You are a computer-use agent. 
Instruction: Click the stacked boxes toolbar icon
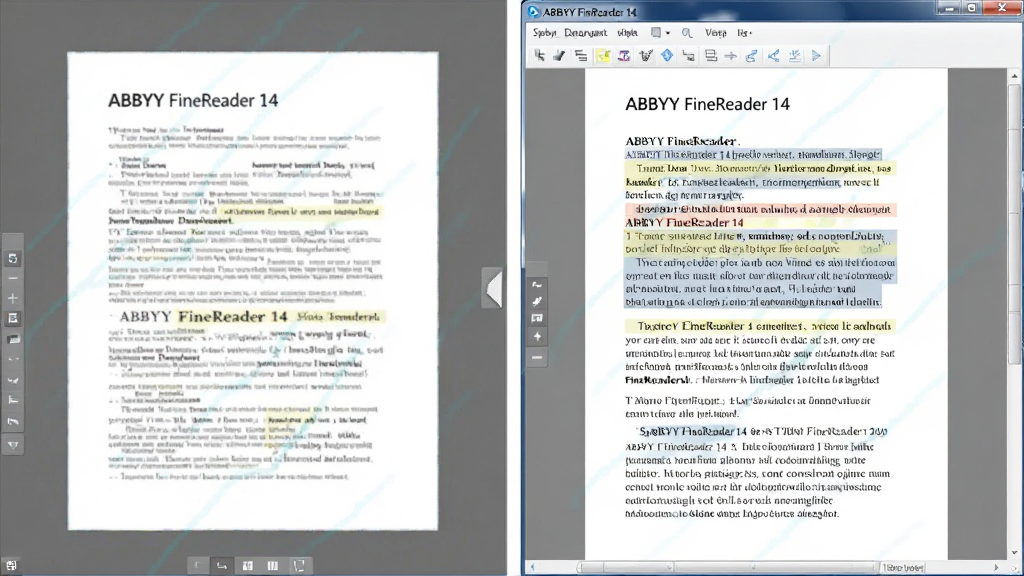pos(711,56)
